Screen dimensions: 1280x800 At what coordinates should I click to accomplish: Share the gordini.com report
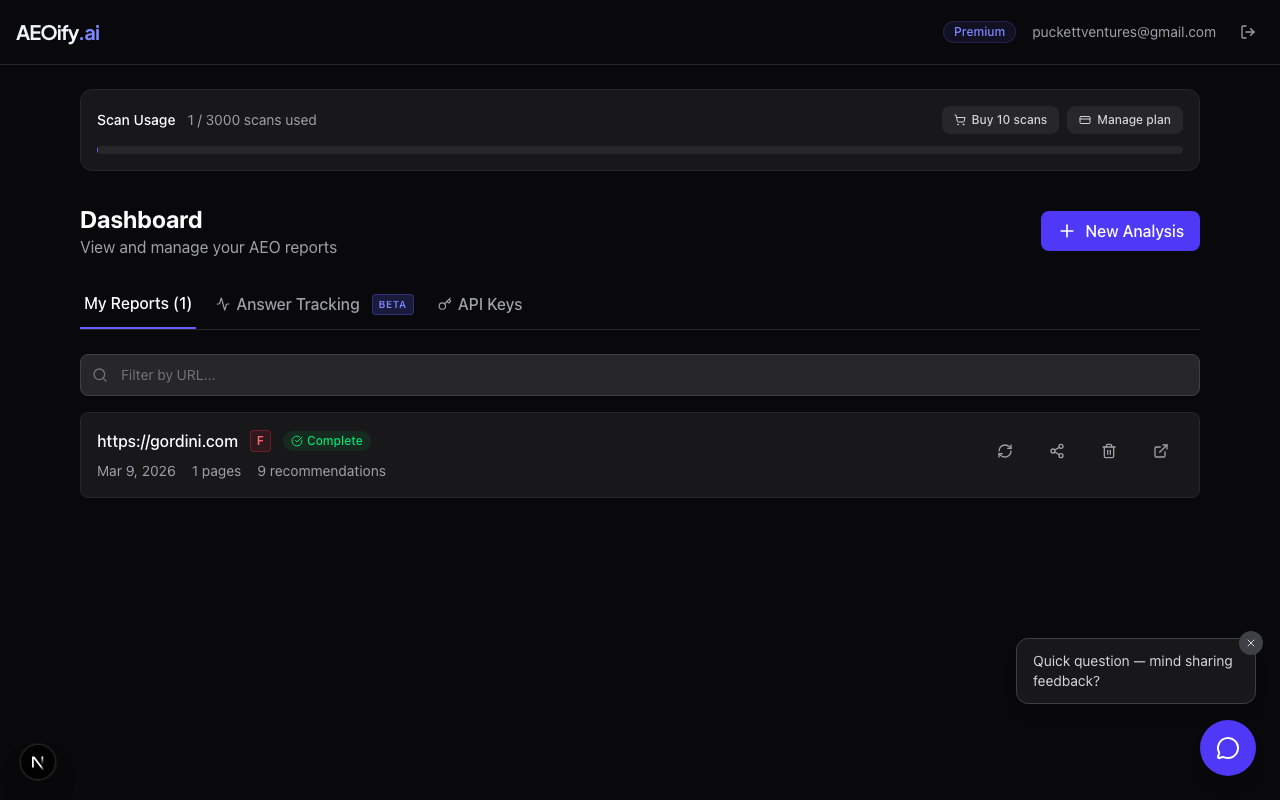(x=1057, y=451)
